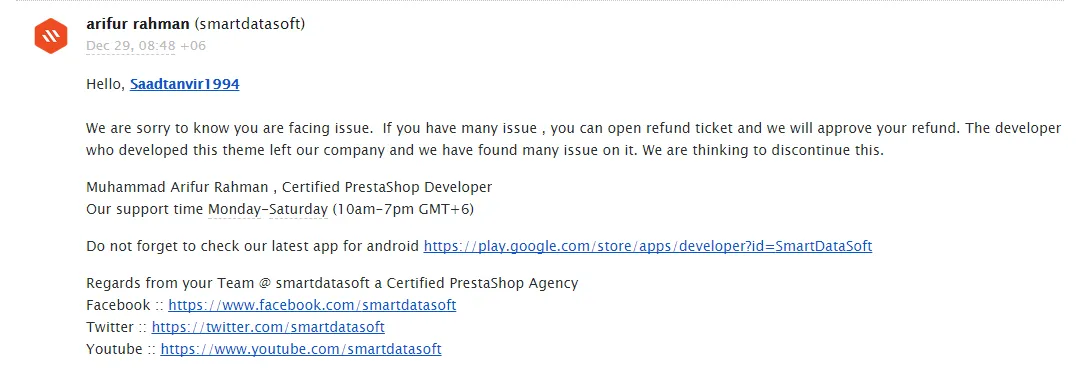Click the 'Youtube ::' label
Image resolution: width=1085 pixels, height=368 pixels.
pos(121,349)
